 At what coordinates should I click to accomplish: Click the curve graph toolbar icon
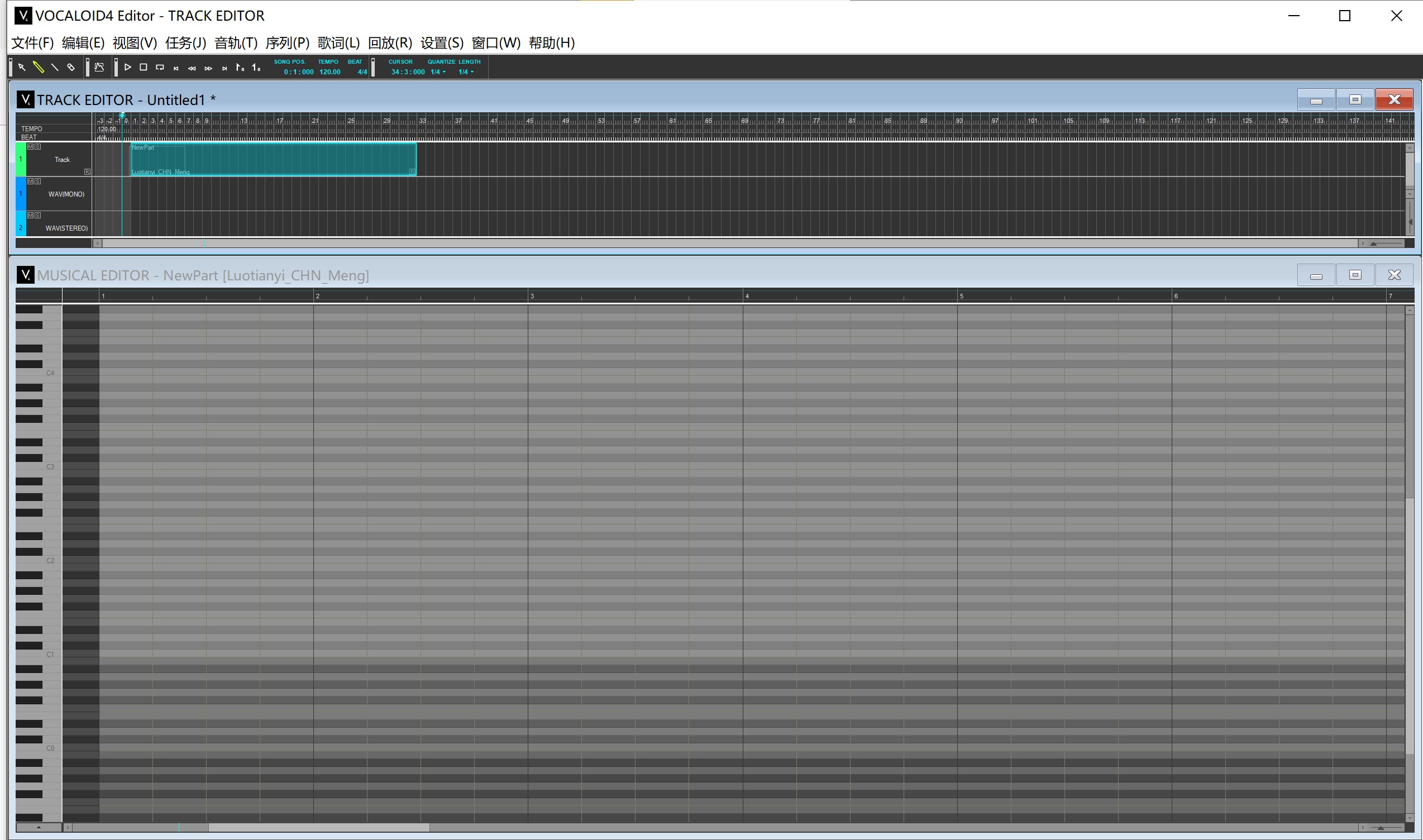pos(99,68)
